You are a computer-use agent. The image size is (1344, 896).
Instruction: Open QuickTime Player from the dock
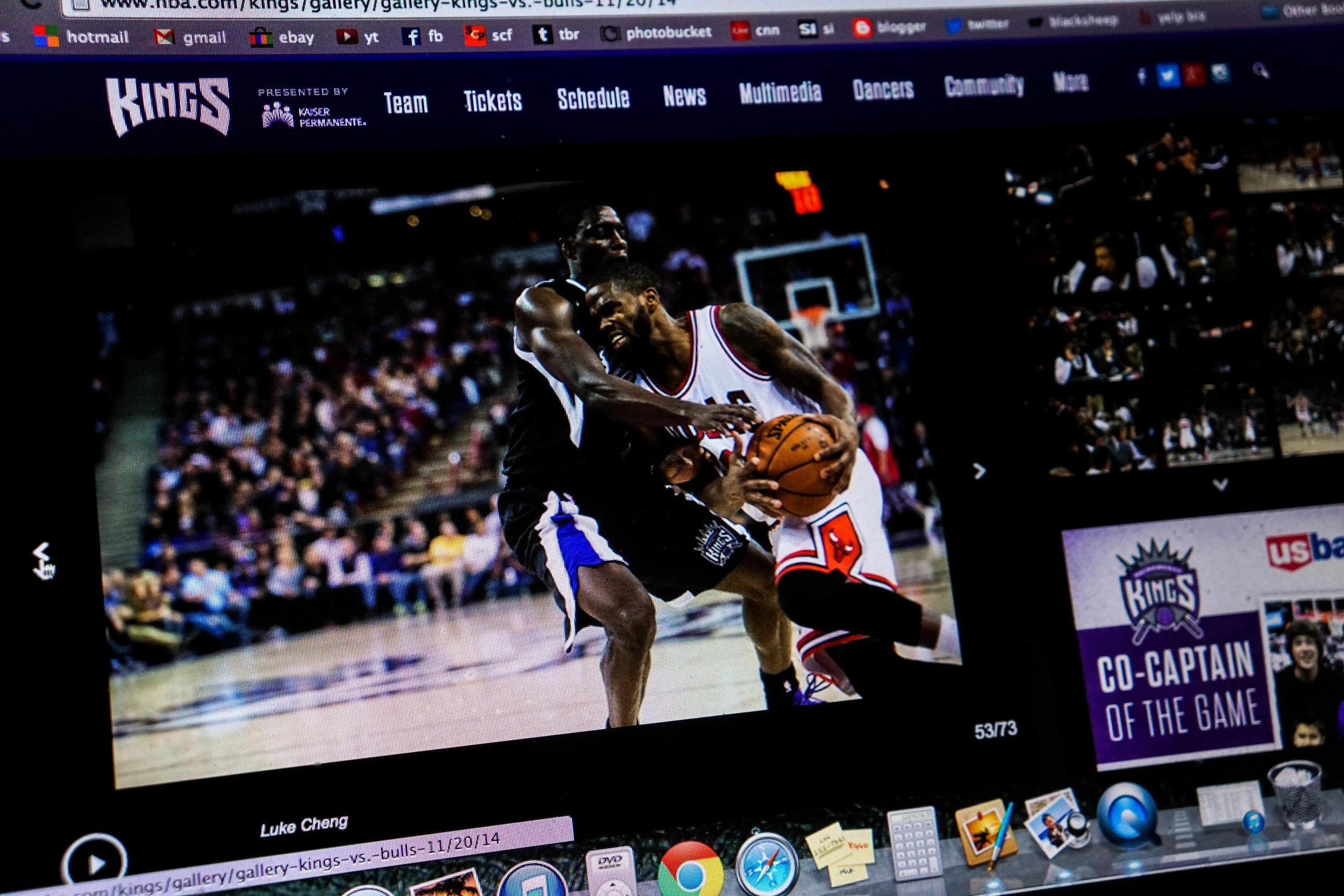(1127, 818)
